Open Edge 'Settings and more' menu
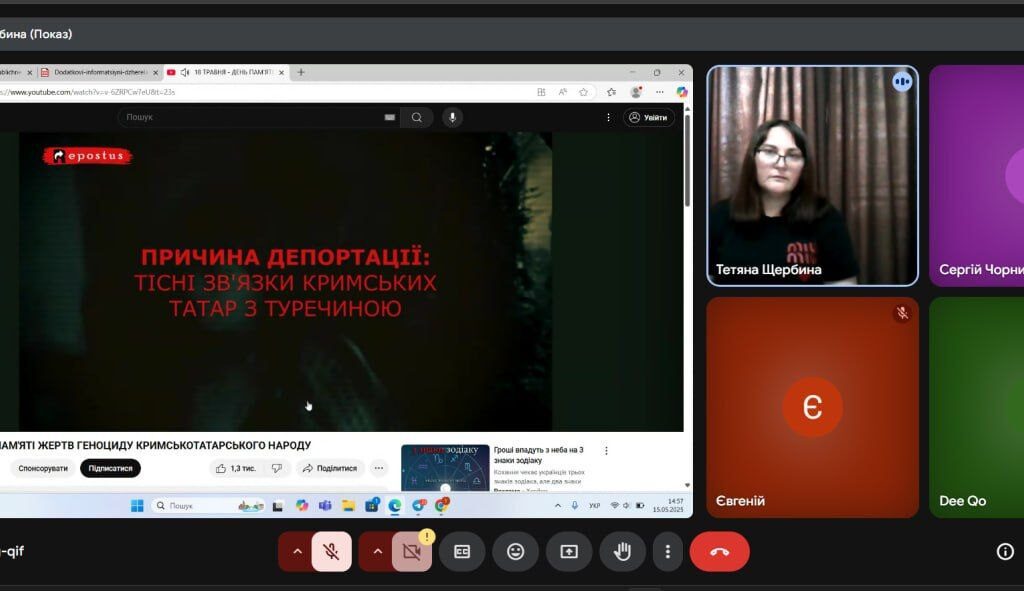The image size is (1024, 591). pyautogui.click(x=660, y=92)
